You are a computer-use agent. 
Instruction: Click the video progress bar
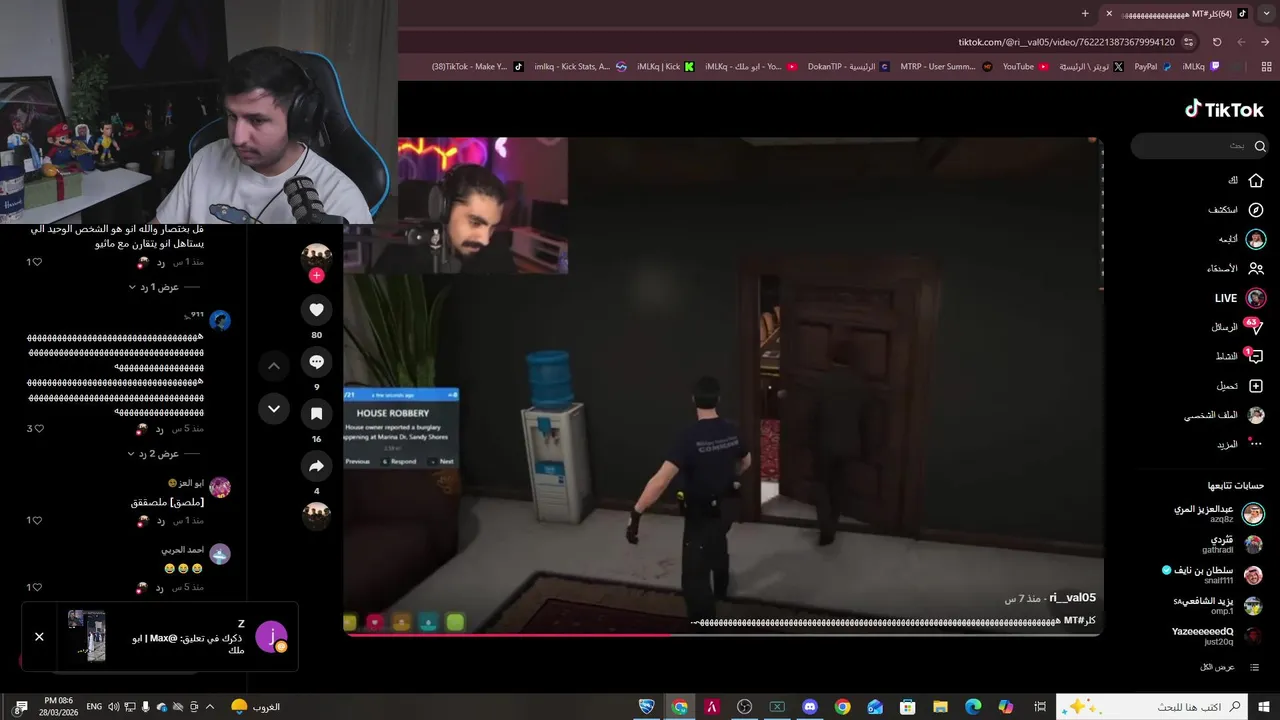[x=723, y=634]
